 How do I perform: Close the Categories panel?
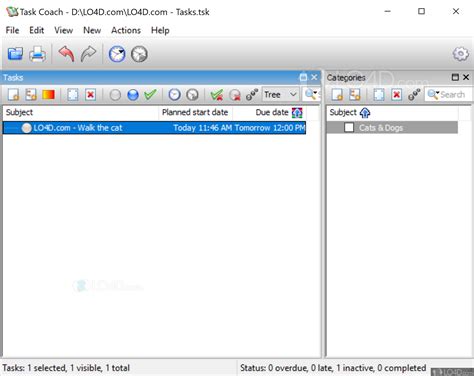(466, 77)
